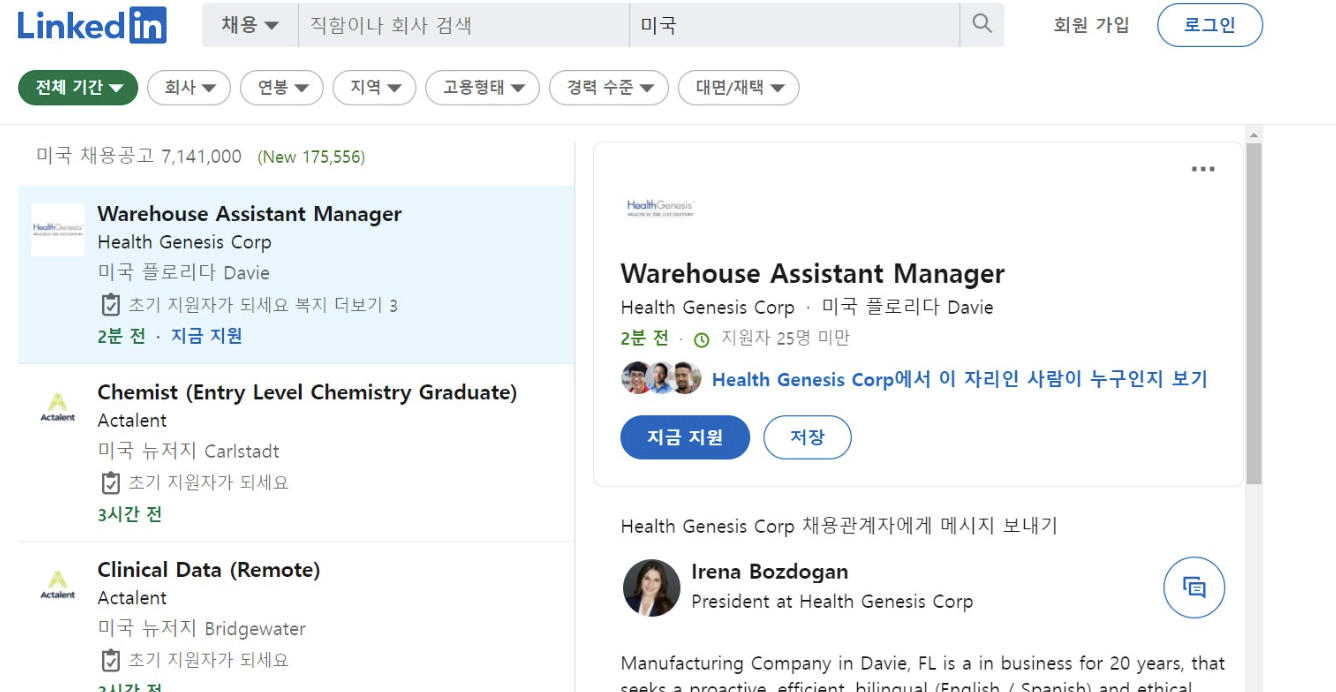The height and width of the screenshot is (692, 1336).
Task: Click the employee avatars trio
Action: [661, 377]
